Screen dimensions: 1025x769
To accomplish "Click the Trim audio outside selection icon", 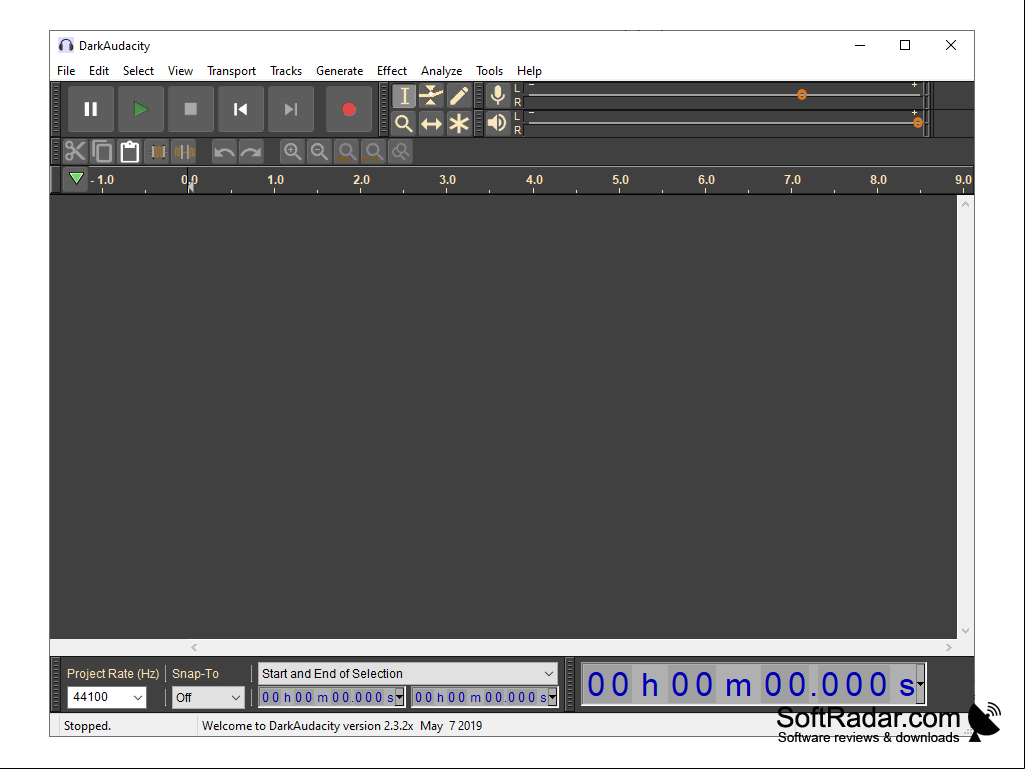I will click(x=157, y=152).
